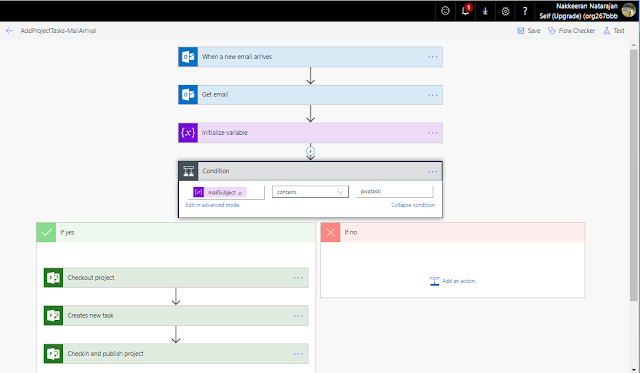Click the Condition header title
This screenshot has height=373, width=640.
click(x=216, y=171)
